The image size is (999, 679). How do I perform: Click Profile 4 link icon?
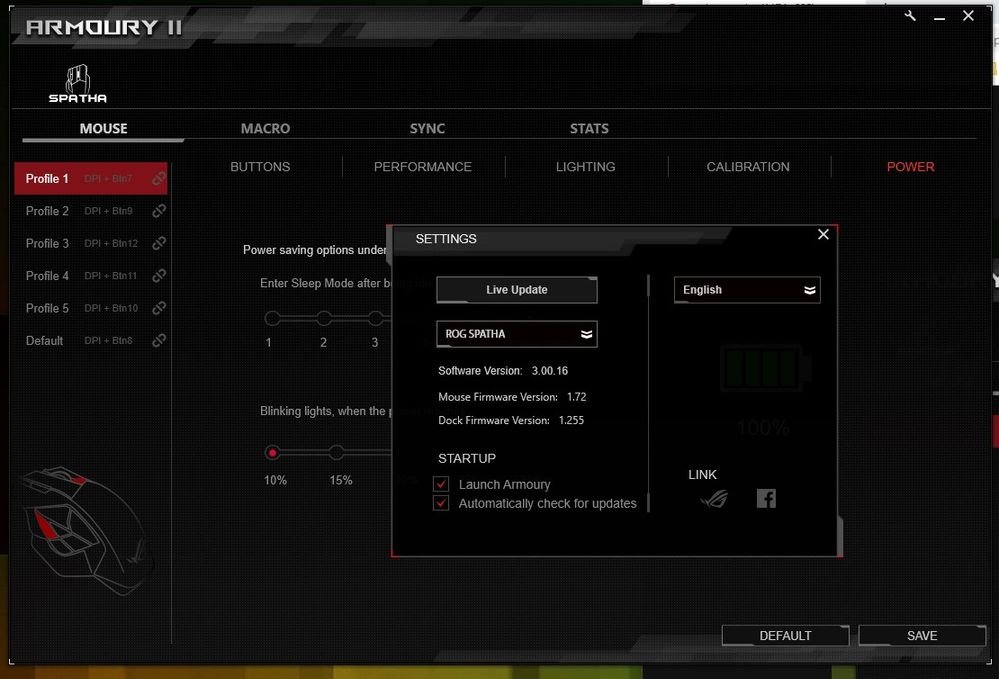(159, 276)
